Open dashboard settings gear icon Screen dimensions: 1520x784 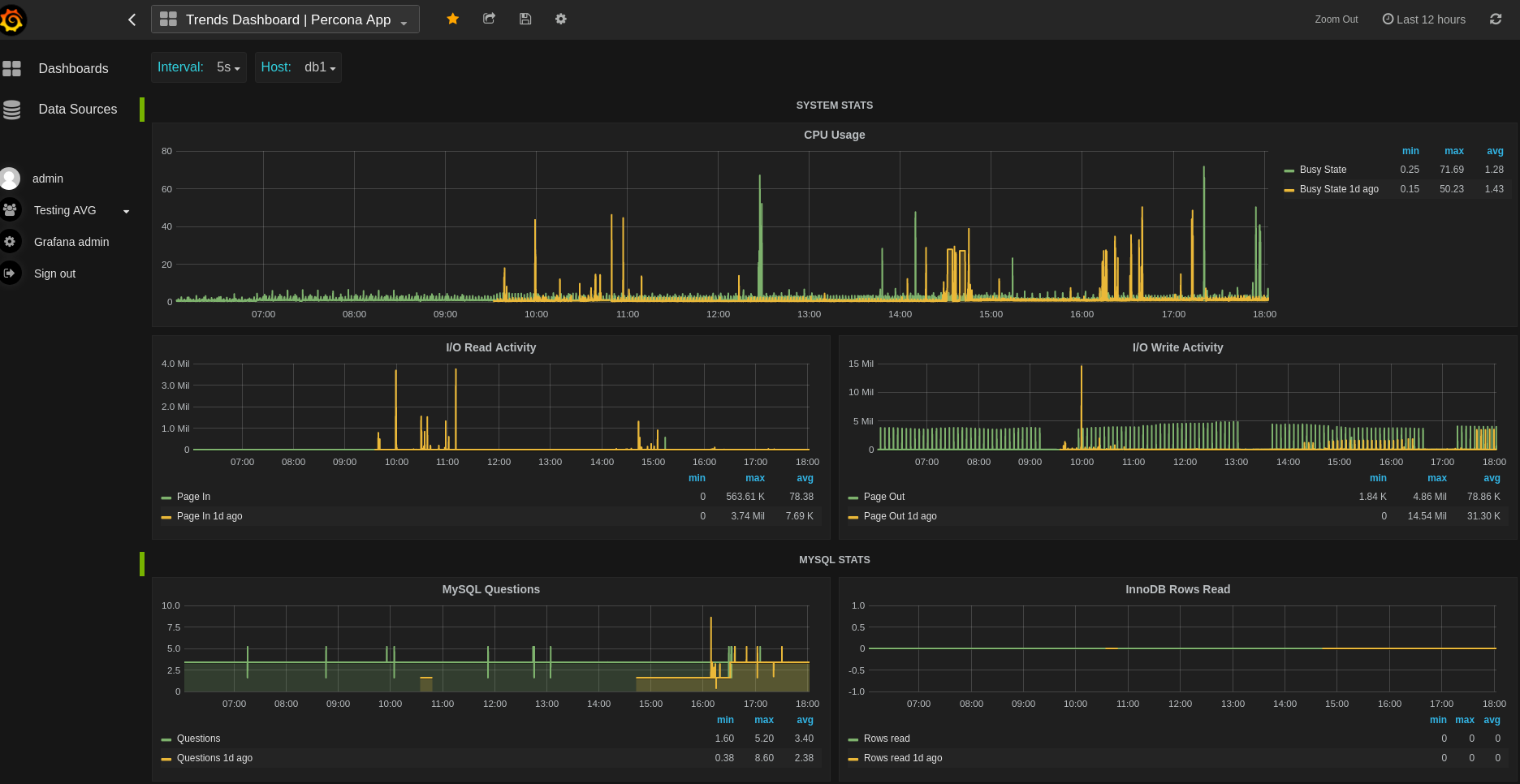click(561, 19)
